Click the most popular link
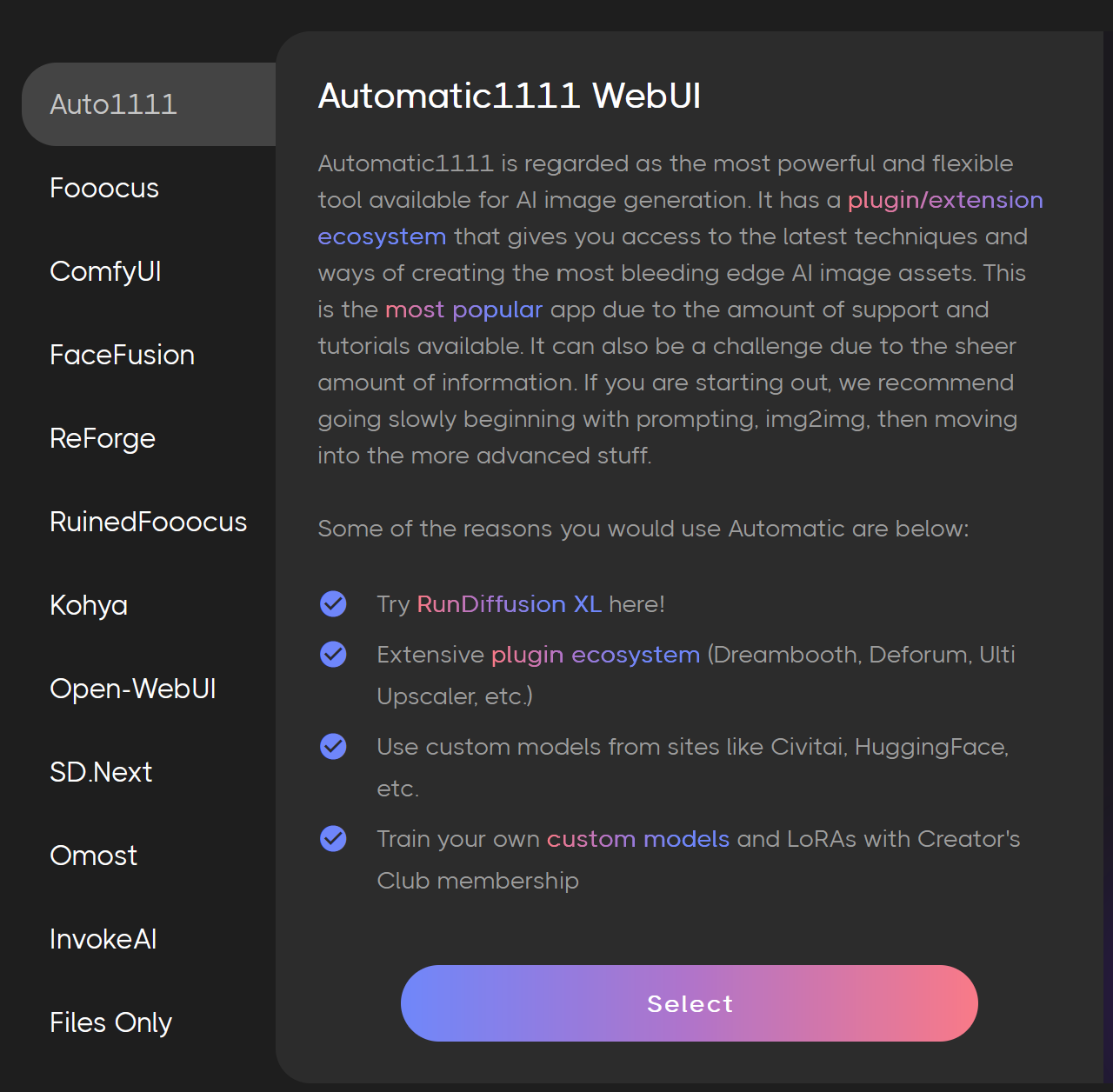 pyautogui.click(x=463, y=310)
